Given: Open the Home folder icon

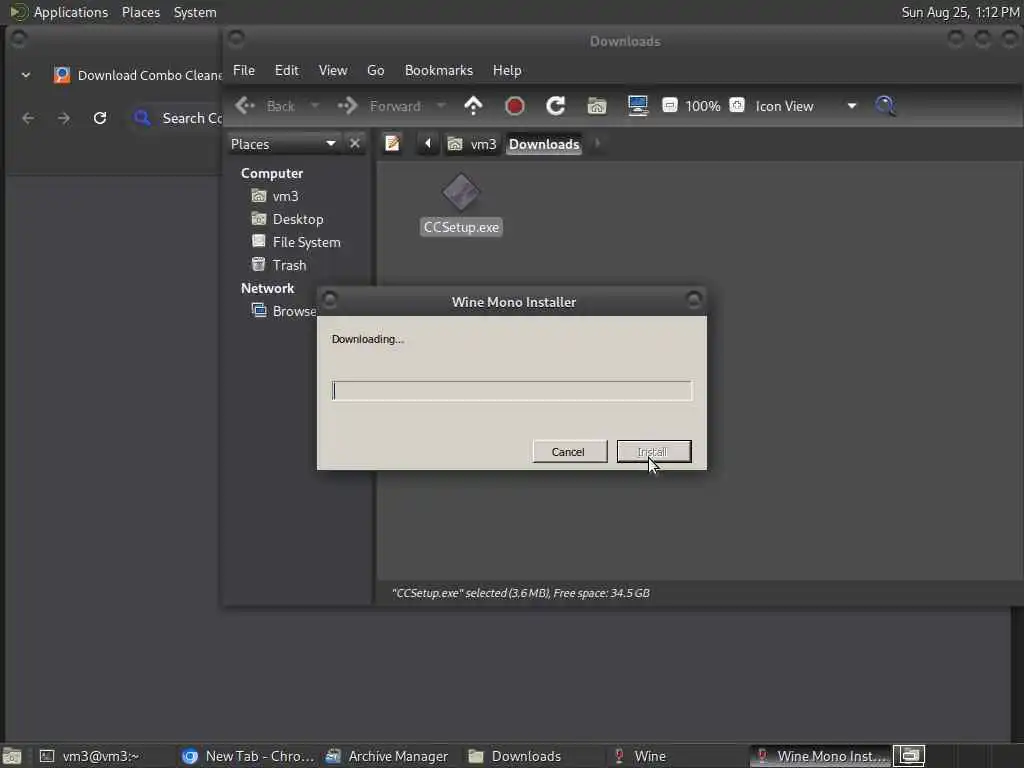Looking at the screenshot, I should 597,106.
